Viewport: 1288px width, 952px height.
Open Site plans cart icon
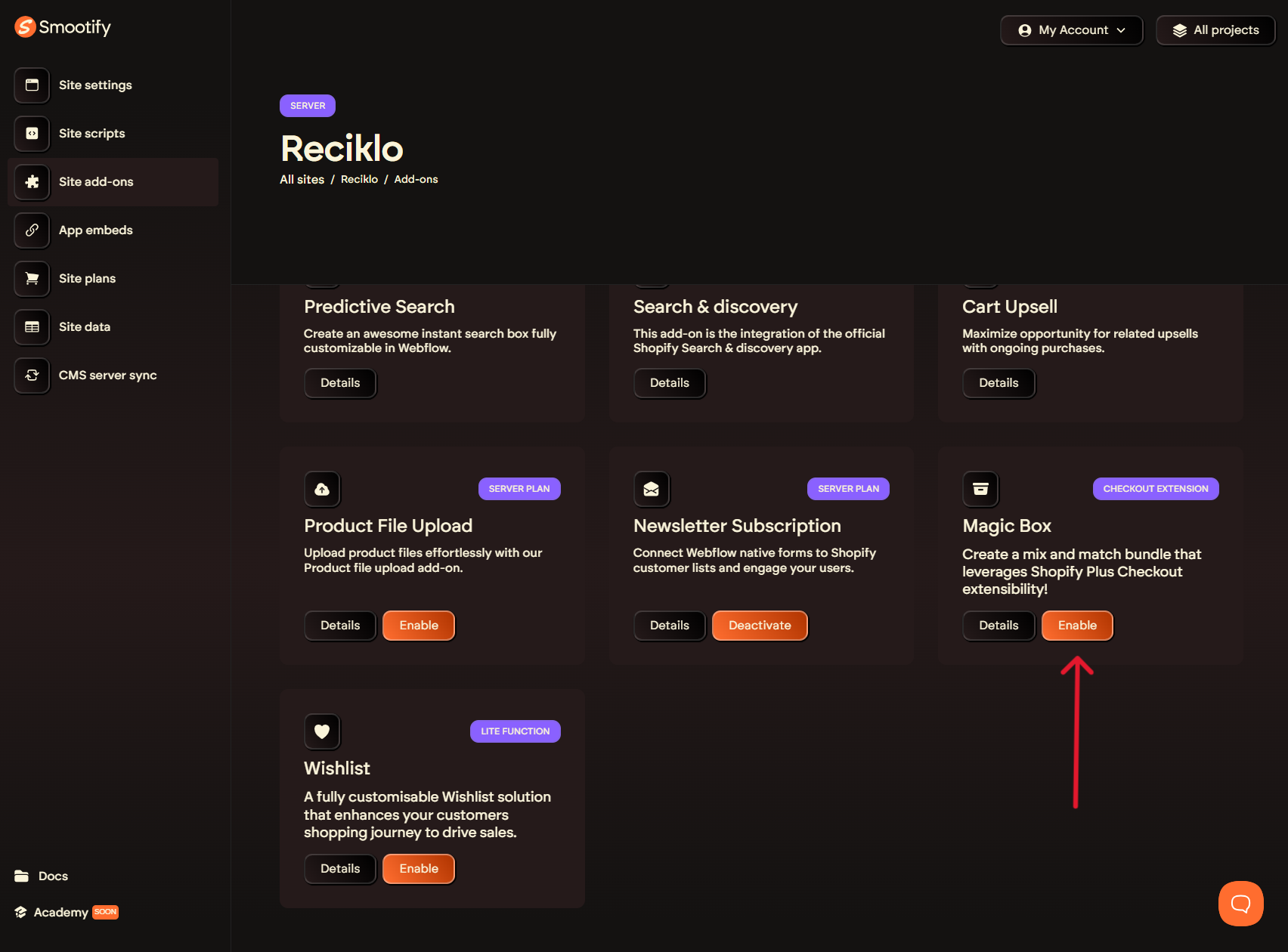(32, 279)
